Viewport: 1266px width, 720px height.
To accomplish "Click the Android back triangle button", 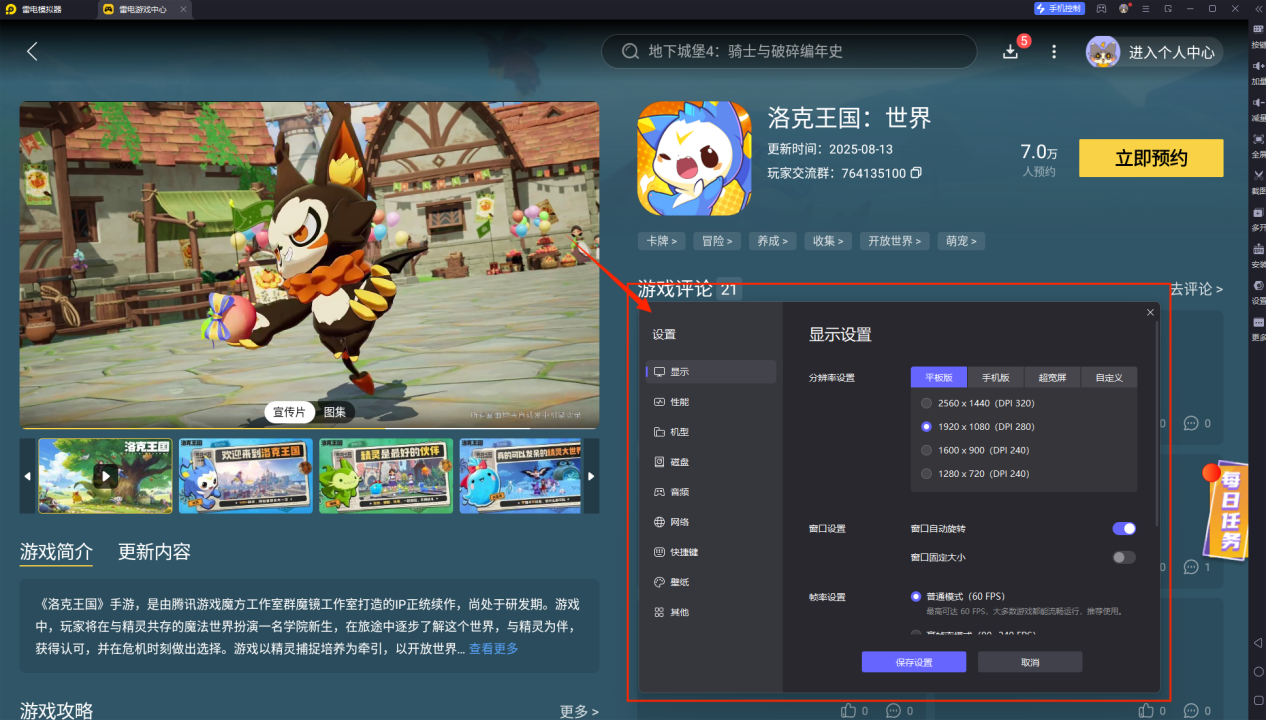I will [1258, 643].
